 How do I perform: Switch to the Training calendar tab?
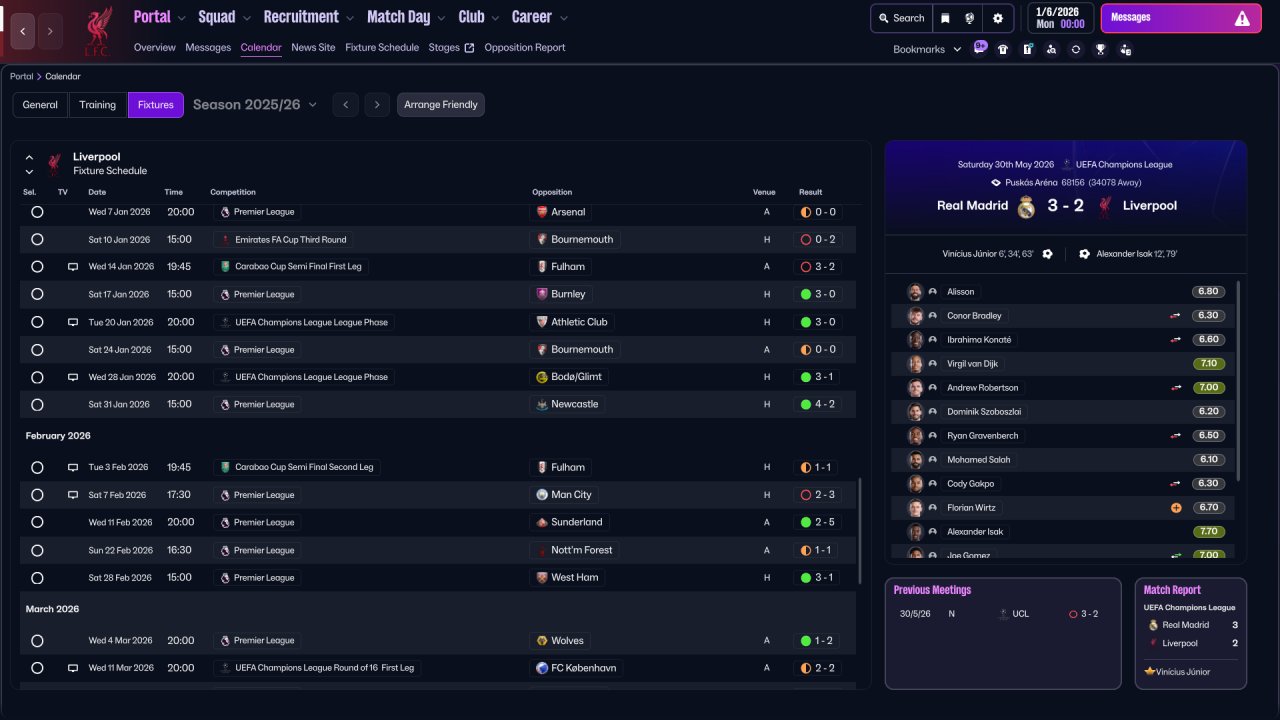click(98, 105)
